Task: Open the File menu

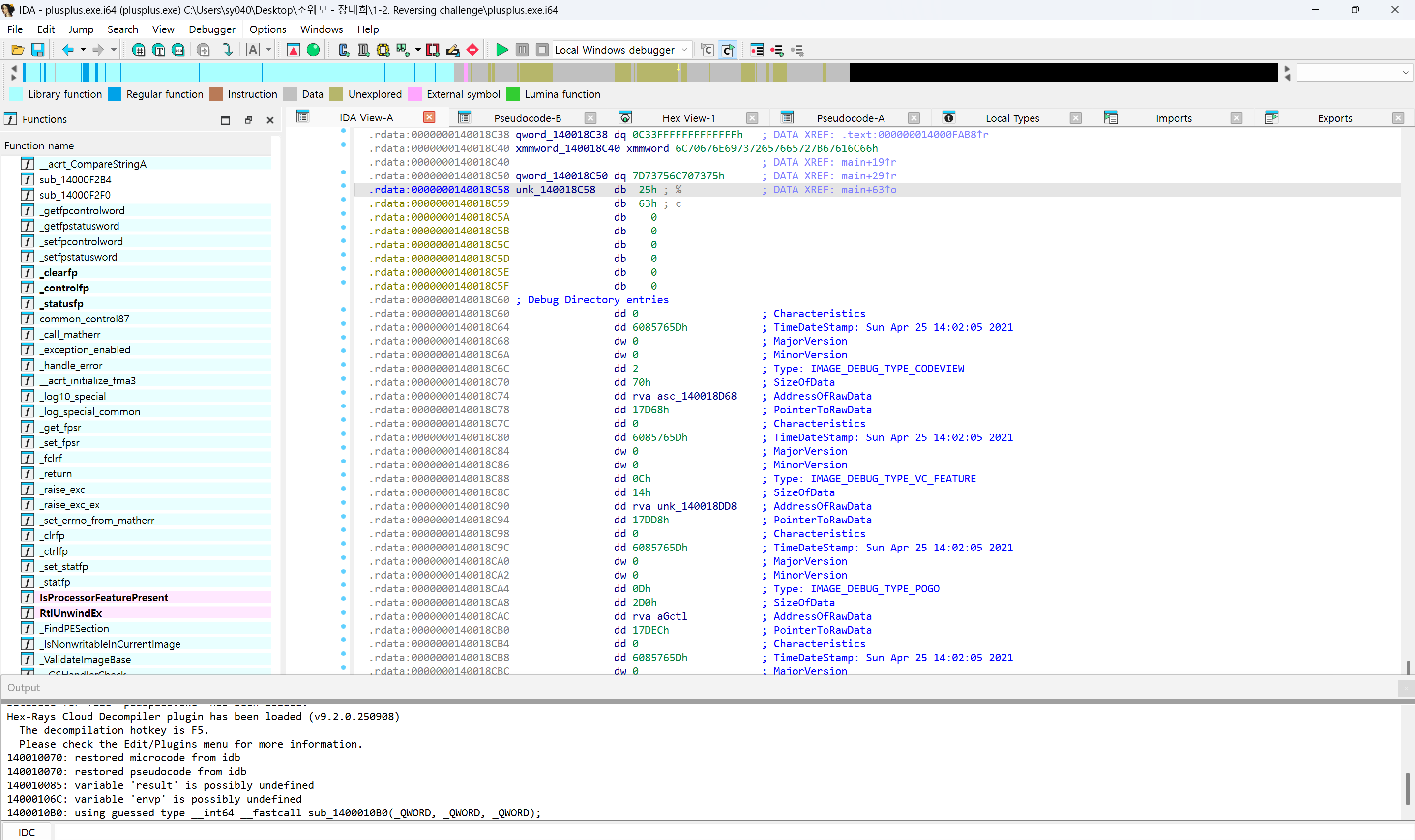Action: pos(15,29)
